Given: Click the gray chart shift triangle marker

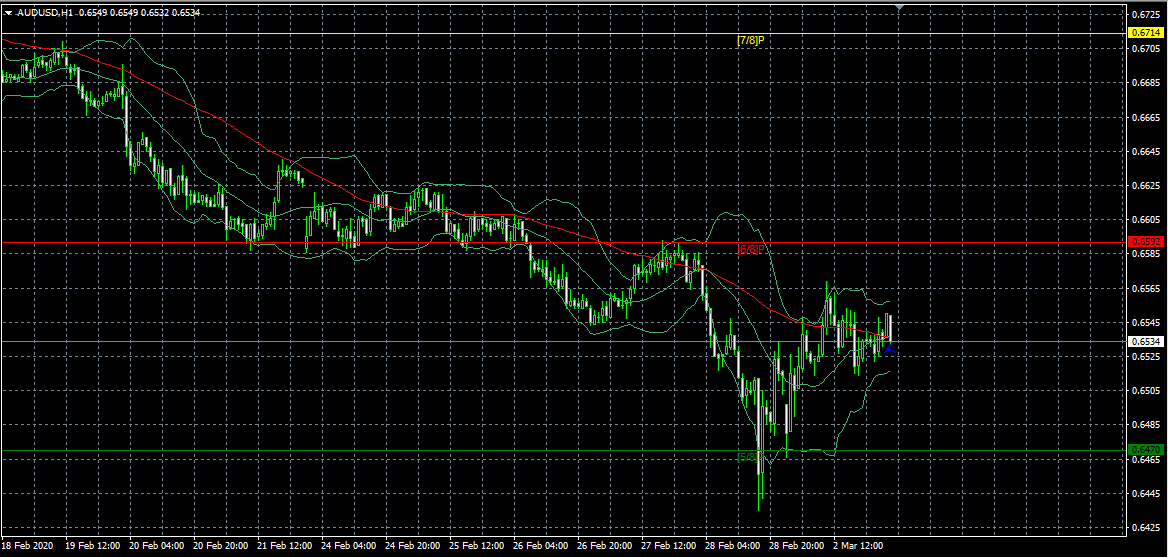Looking at the screenshot, I should (900, 8).
